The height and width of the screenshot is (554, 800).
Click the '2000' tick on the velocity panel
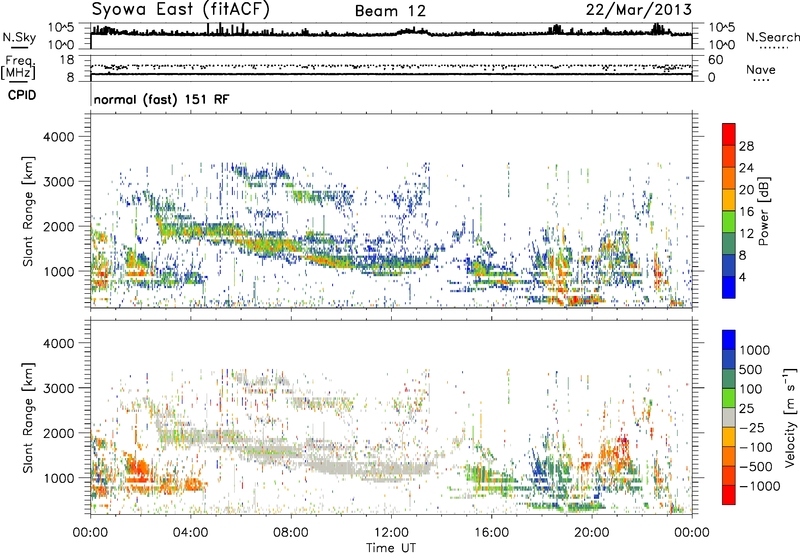(58, 433)
